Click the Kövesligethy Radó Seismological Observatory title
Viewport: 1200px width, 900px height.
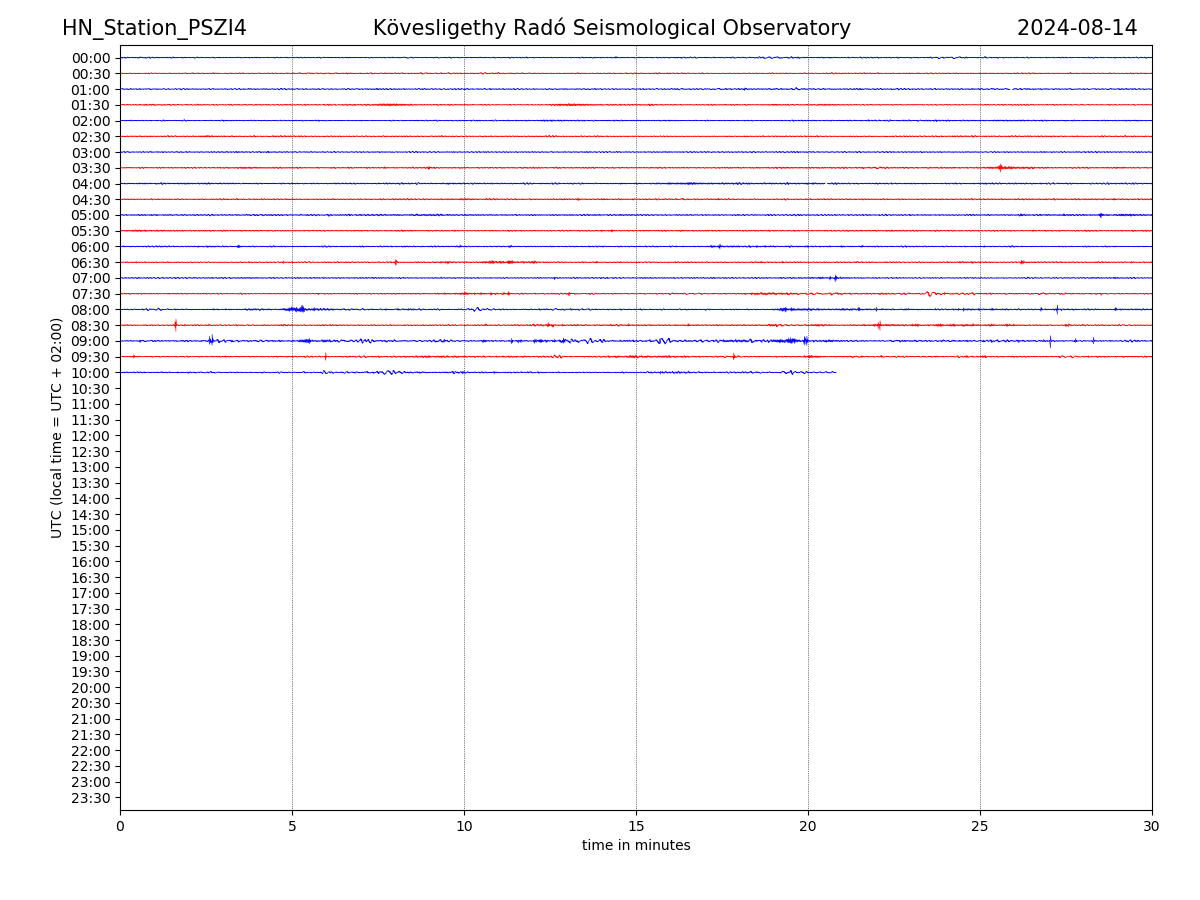click(611, 28)
